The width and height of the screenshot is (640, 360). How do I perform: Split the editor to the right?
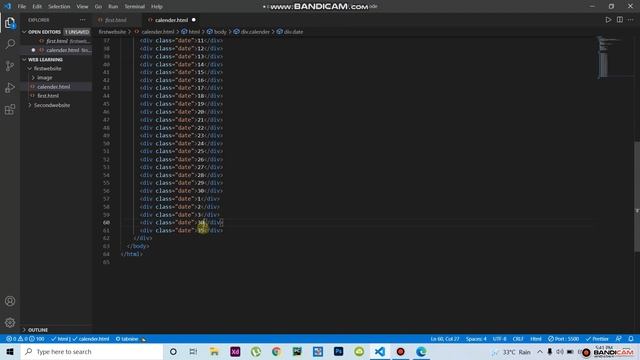click(x=620, y=20)
